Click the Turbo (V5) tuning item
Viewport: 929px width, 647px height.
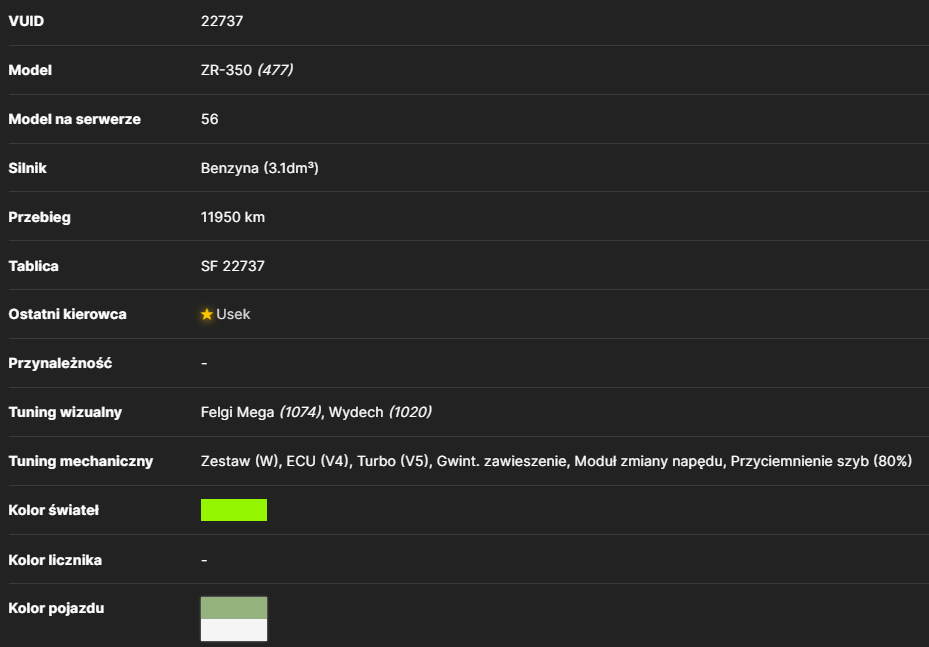(x=393, y=461)
